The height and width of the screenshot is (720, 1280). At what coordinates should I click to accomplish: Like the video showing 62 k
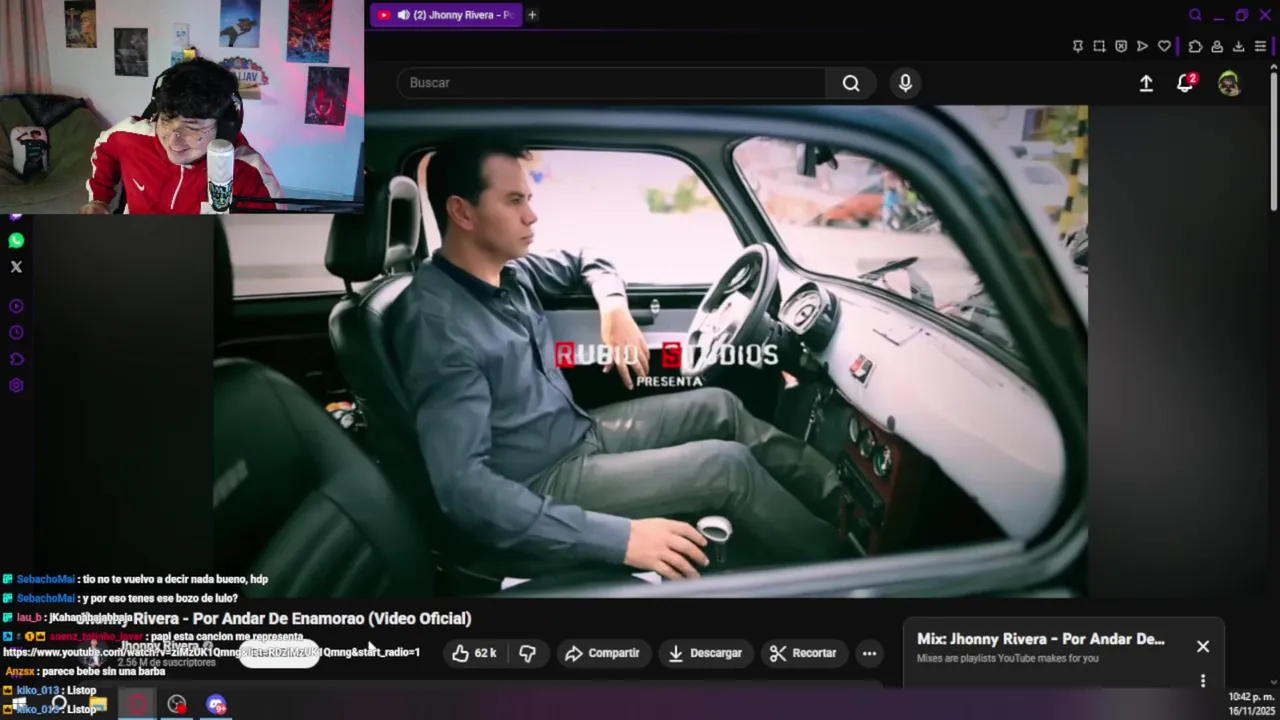pos(474,653)
